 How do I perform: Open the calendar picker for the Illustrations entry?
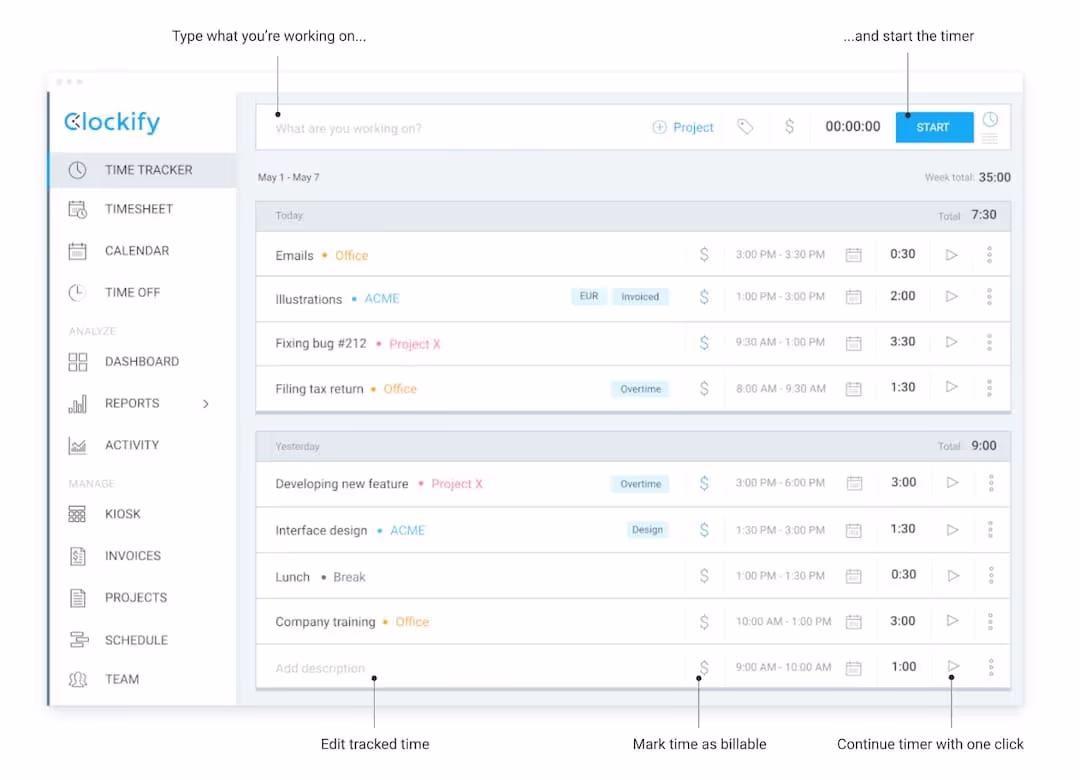[854, 296]
